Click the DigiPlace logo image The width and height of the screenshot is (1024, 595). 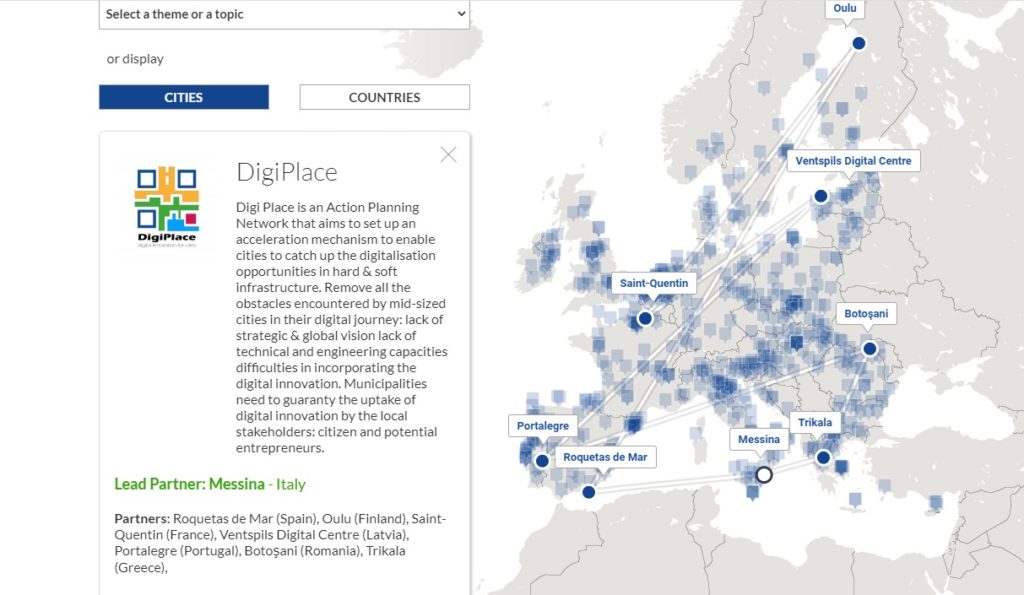(167, 206)
